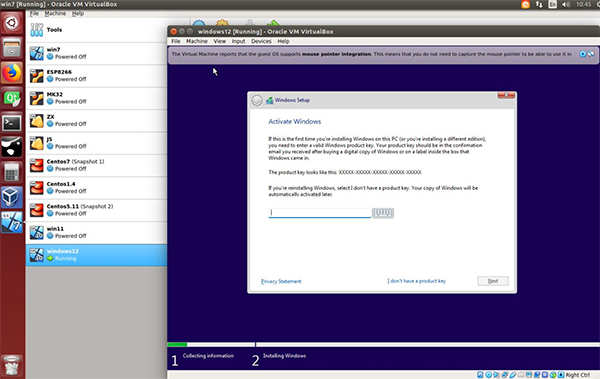Click the back arrow in Windows Setup

[x=257, y=100]
